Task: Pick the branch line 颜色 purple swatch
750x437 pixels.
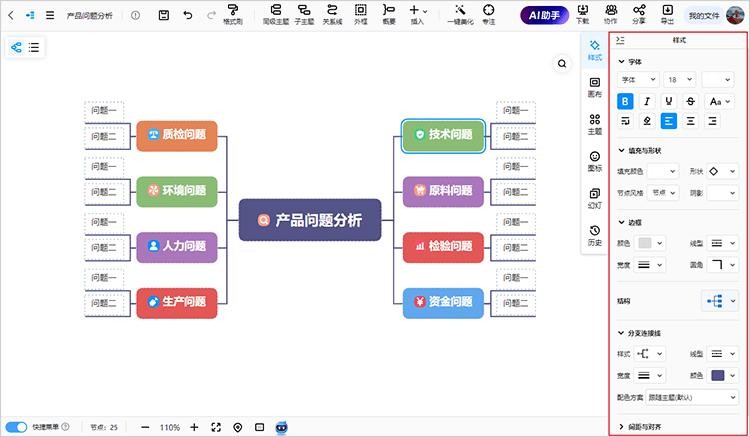Action: [717, 375]
